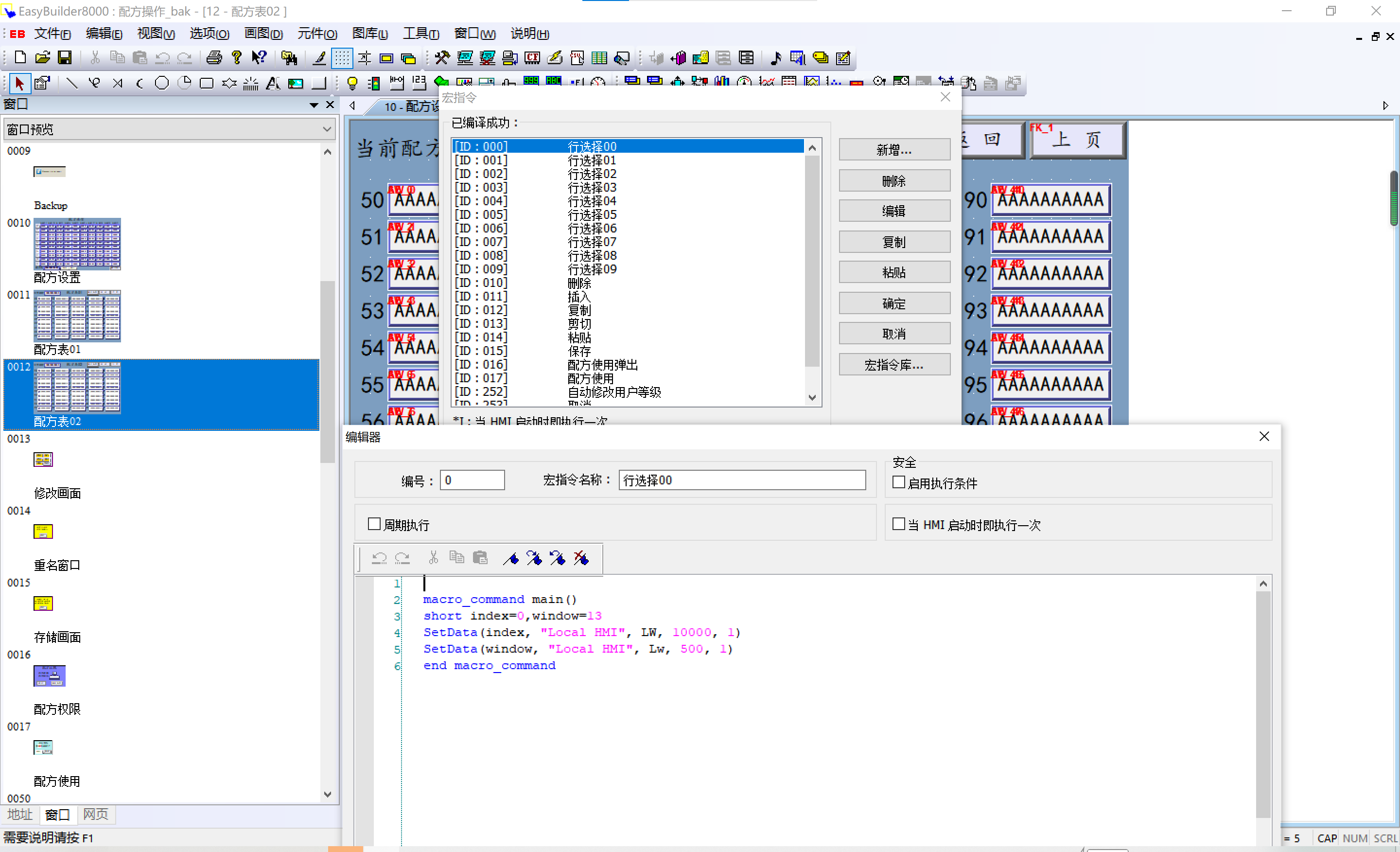The width and height of the screenshot is (1400, 852).
Task: Click into the 编号 number field
Action: 472,479
